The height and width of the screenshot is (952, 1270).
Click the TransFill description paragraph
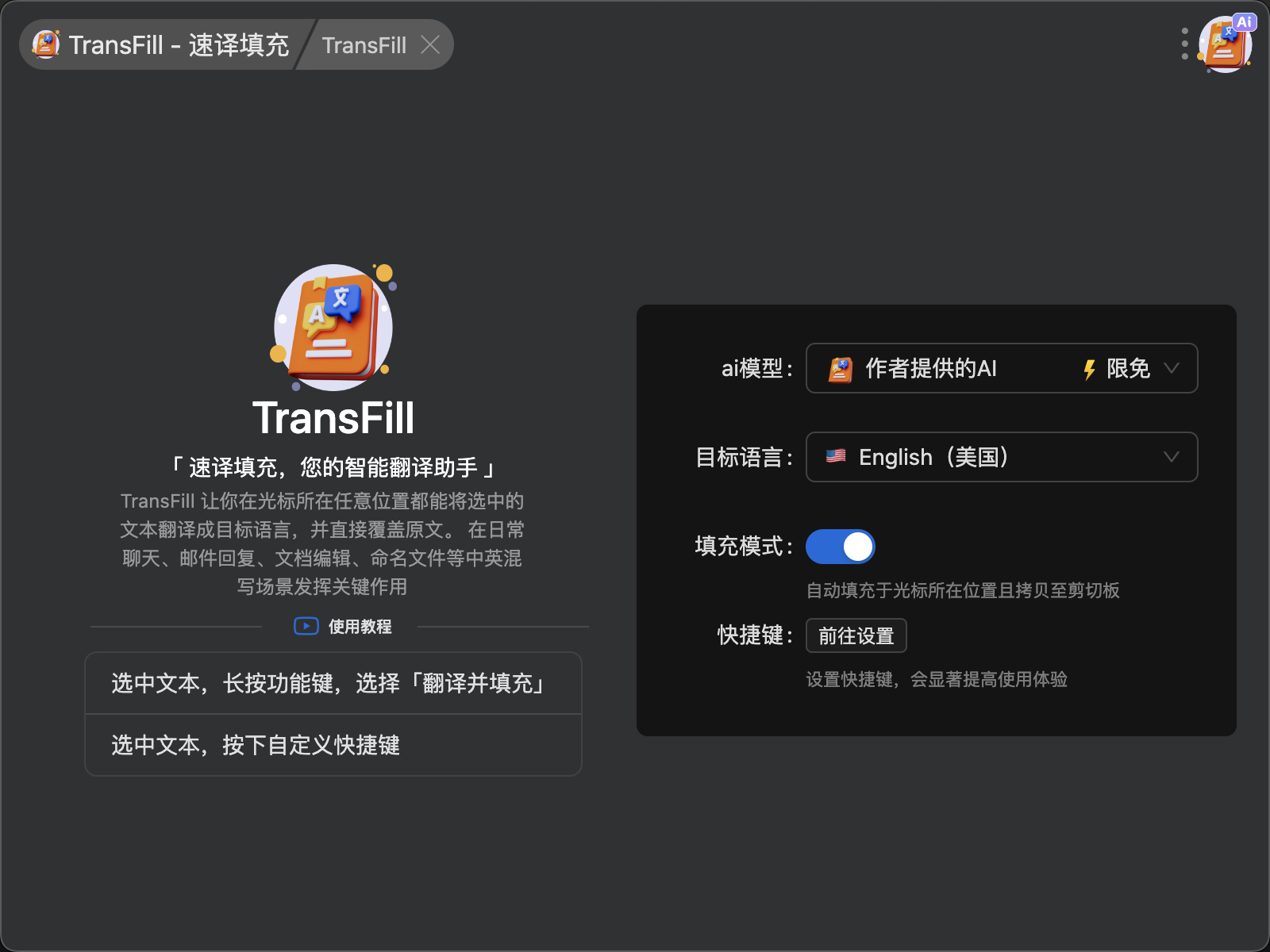[322, 543]
